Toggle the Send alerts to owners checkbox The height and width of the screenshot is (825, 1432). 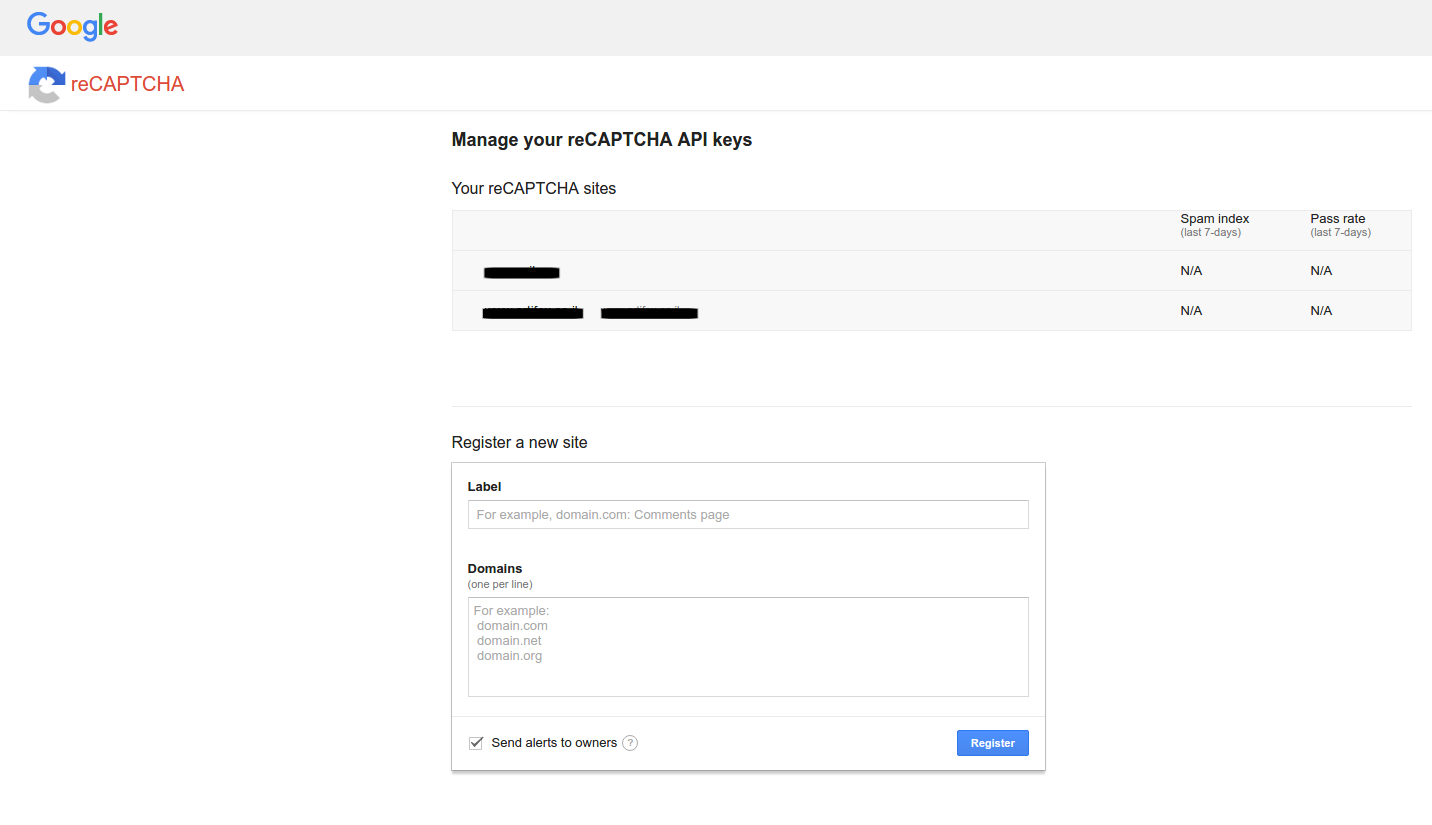(x=476, y=743)
